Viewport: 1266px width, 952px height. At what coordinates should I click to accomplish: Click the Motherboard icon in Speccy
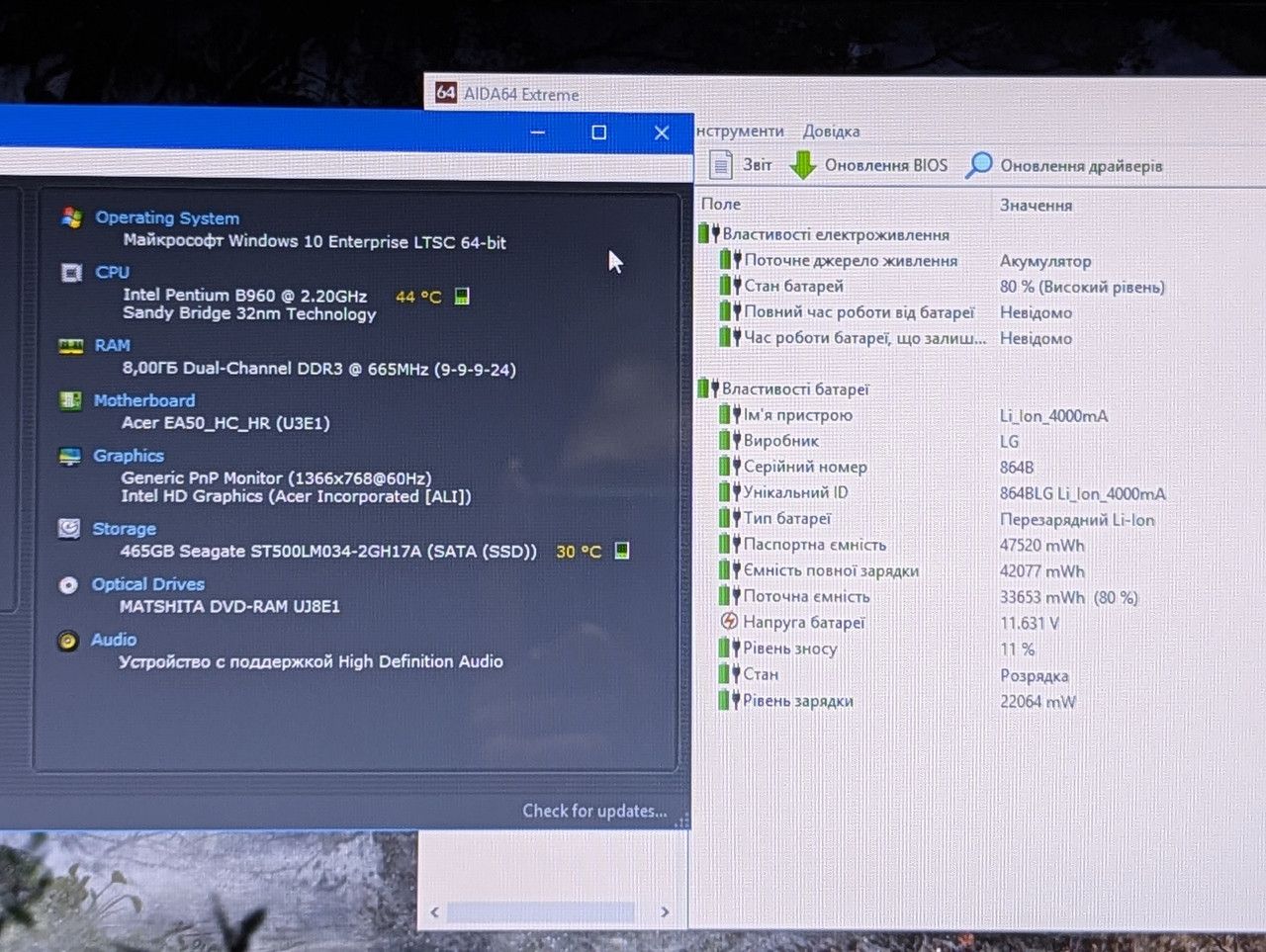(x=70, y=400)
